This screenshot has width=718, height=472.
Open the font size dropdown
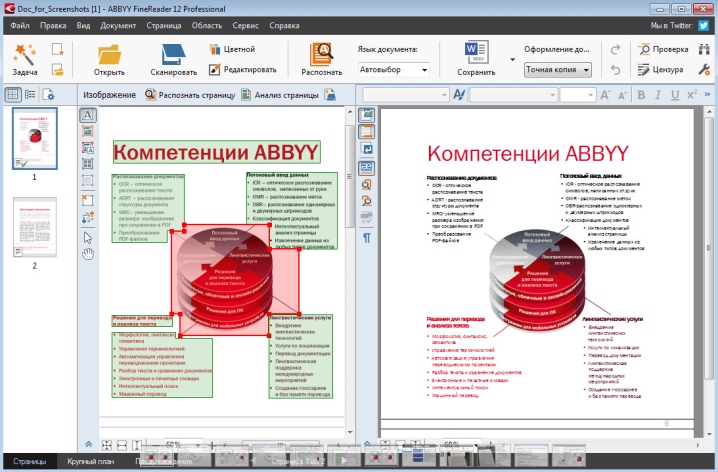point(577,95)
